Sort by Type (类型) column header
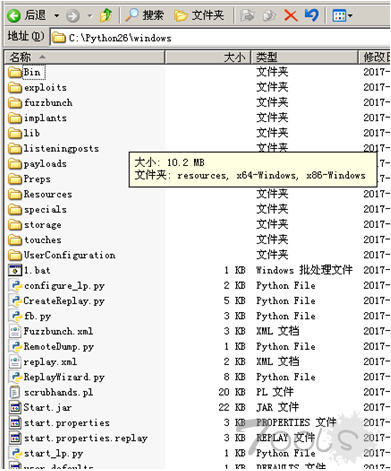Image resolution: width=391 pixels, height=471 pixels. (x=304, y=57)
